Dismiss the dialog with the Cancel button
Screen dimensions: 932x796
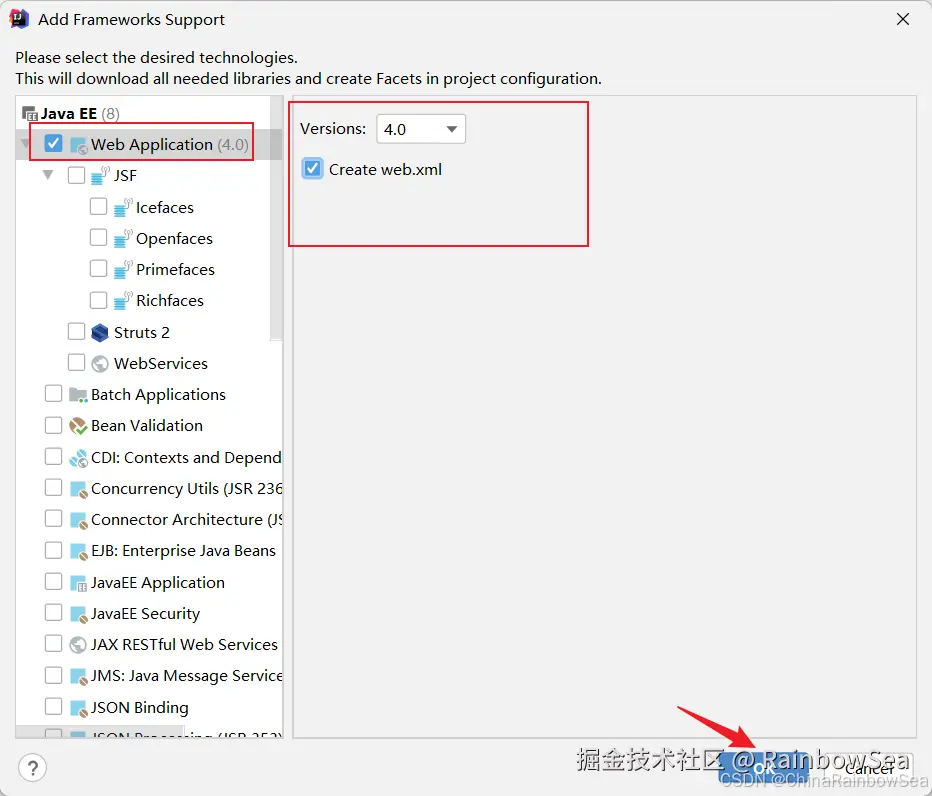click(868, 769)
